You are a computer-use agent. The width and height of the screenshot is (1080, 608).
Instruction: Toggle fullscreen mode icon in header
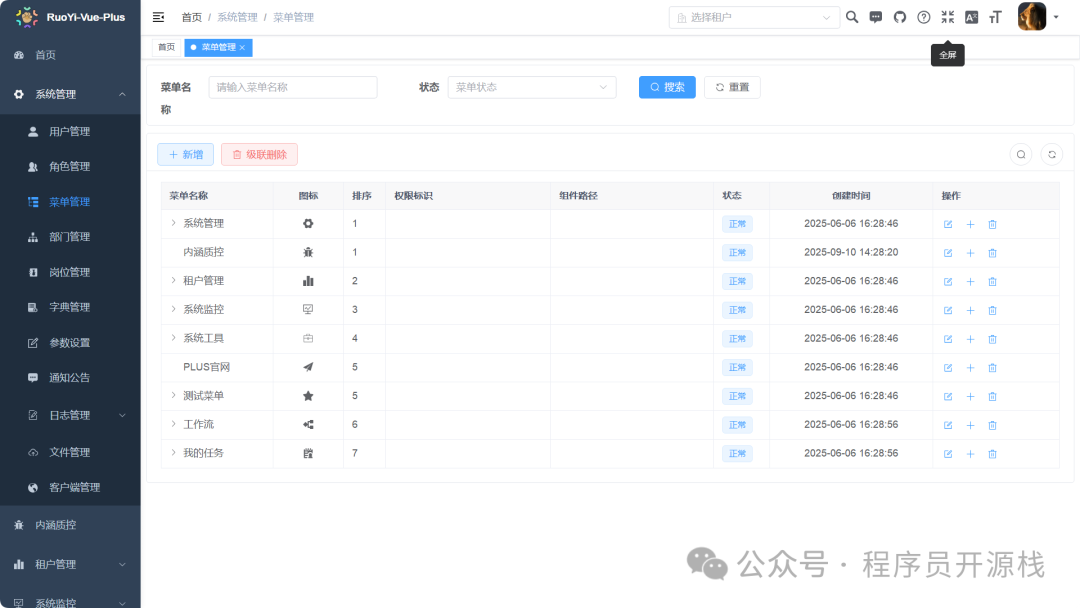coord(948,17)
